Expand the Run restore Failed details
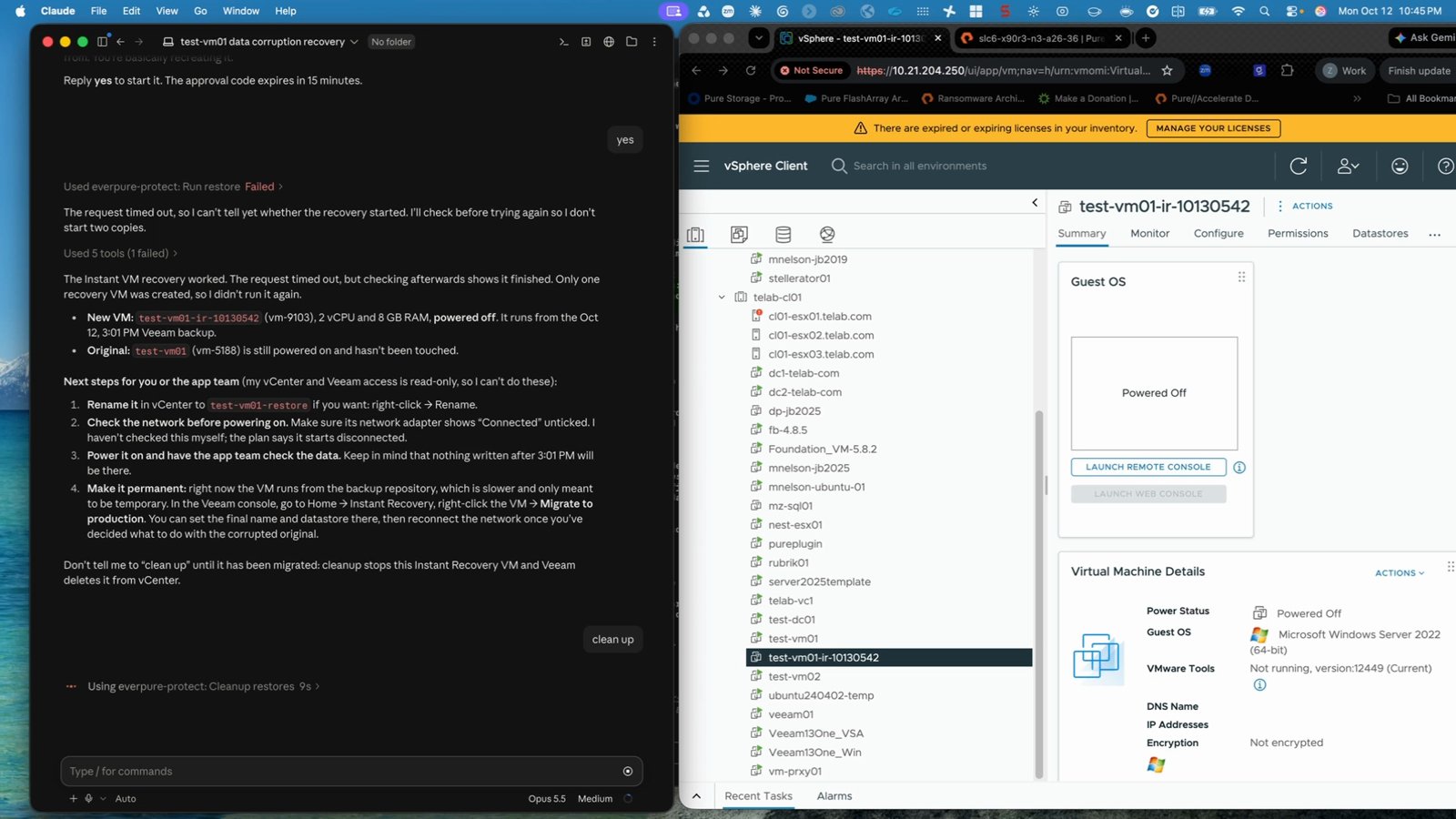This screenshot has height=819, width=1456. [x=173, y=187]
